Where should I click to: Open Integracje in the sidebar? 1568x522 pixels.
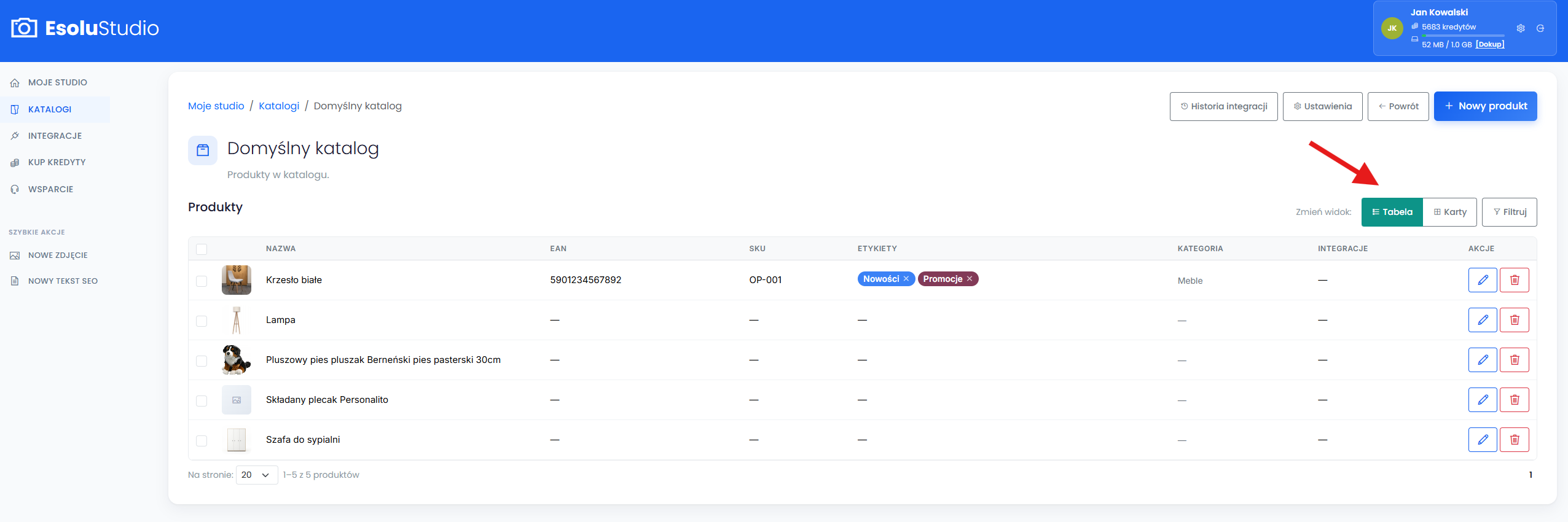[55, 136]
